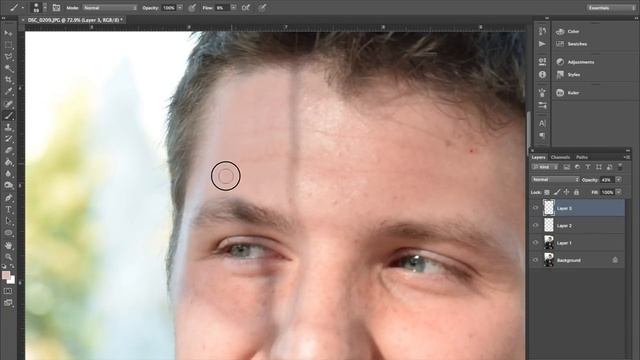Select the Paint Bucket tool

(x=8, y=162)
